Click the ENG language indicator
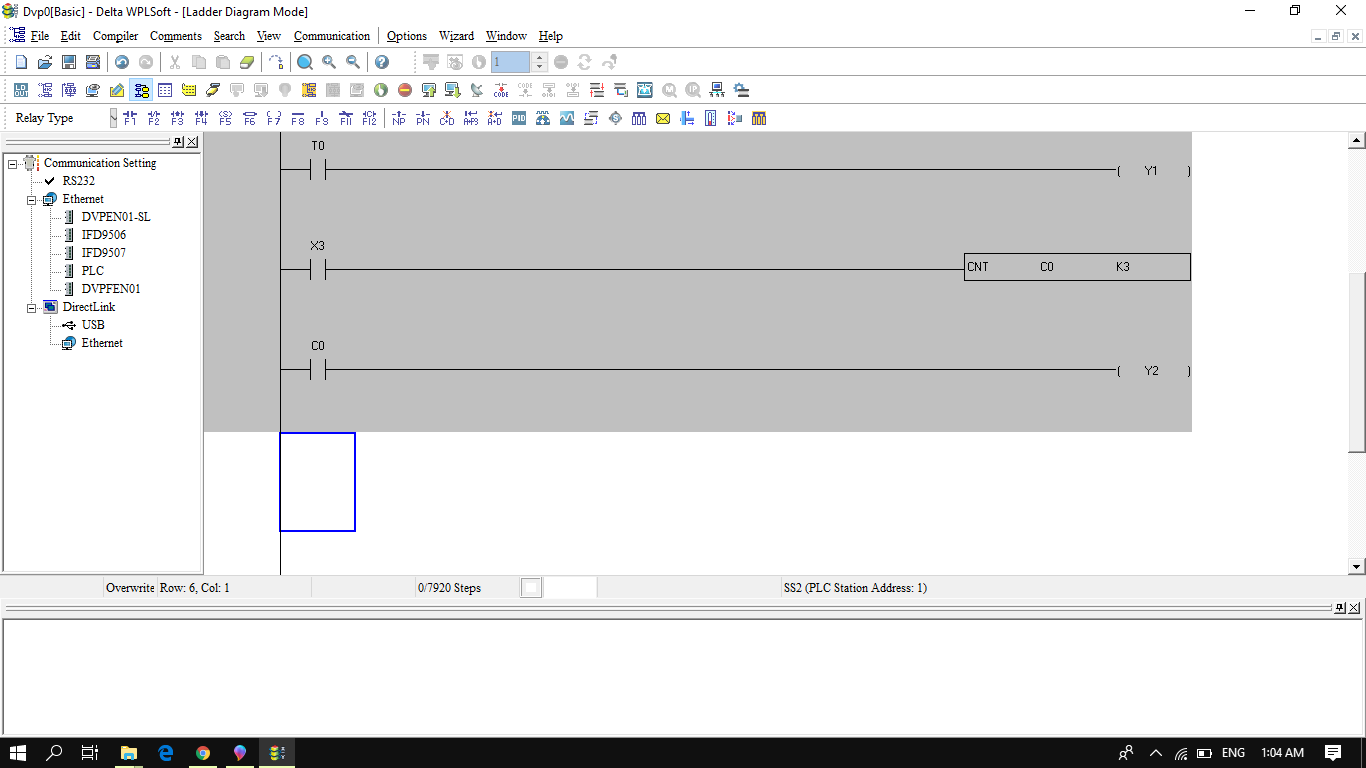1366x768 pixels. point(1233,752)
